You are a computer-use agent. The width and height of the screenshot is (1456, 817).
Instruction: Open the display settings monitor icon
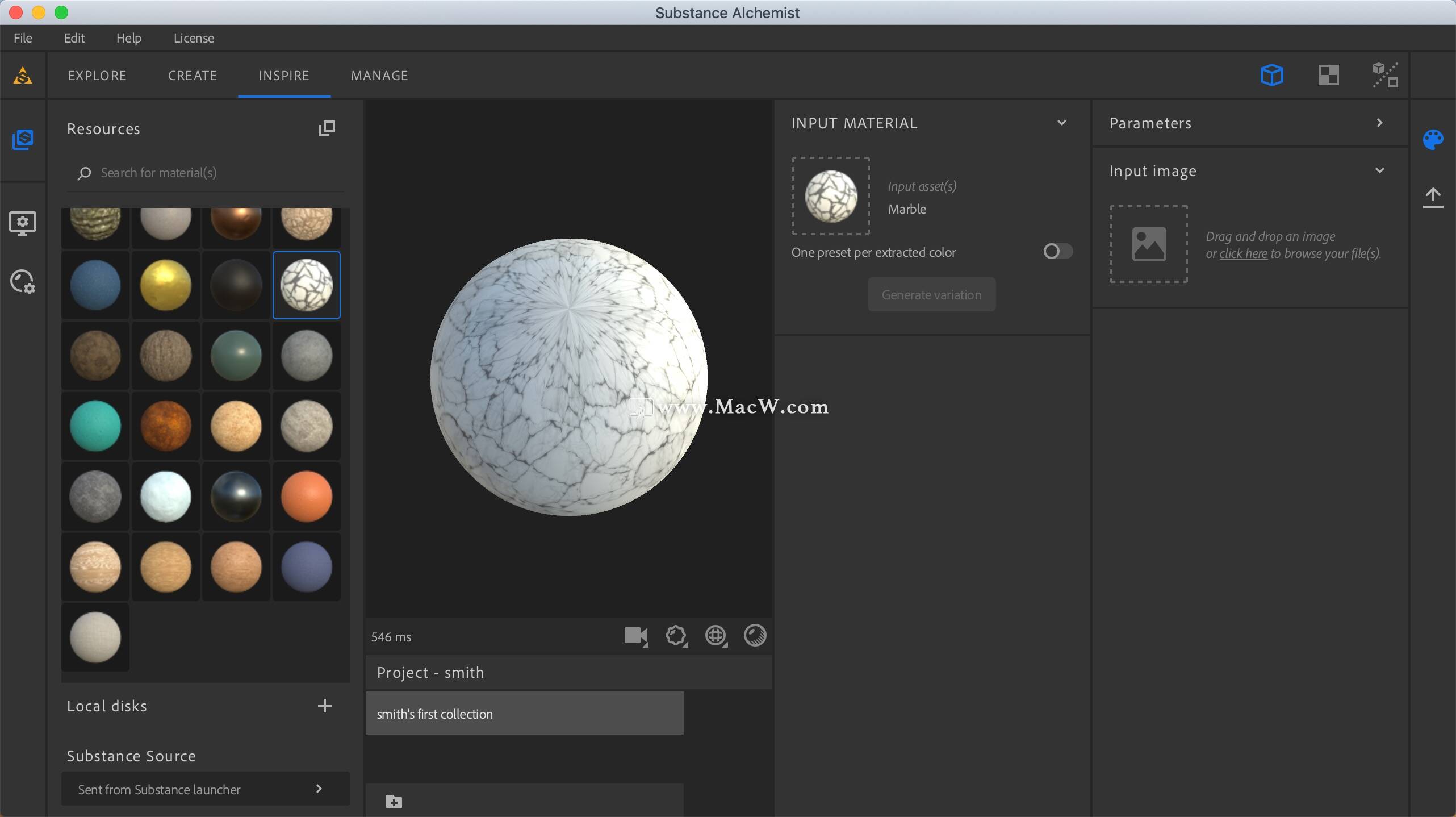tap(23, 223)
